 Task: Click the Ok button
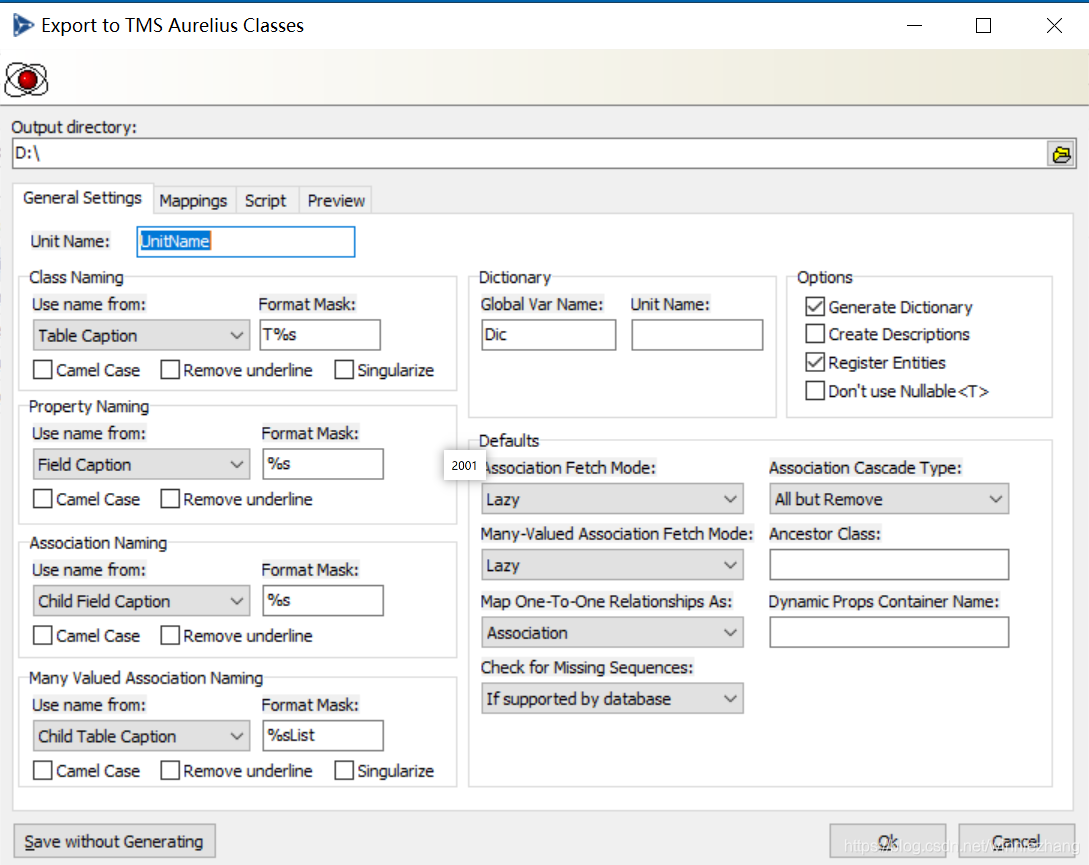point(888,841)
